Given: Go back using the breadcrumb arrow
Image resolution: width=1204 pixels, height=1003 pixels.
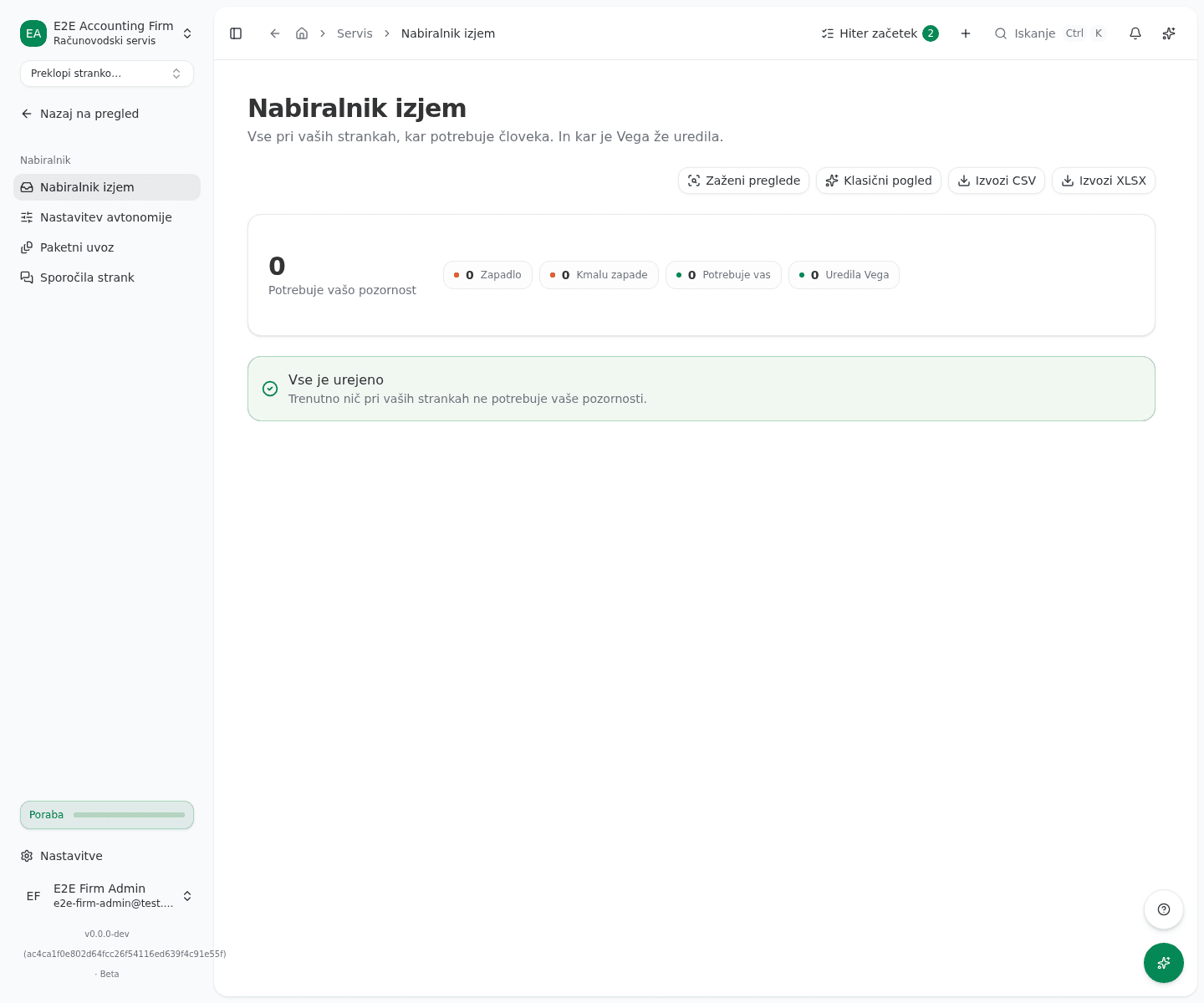Looking at the screenshot, I should point(275,33).
